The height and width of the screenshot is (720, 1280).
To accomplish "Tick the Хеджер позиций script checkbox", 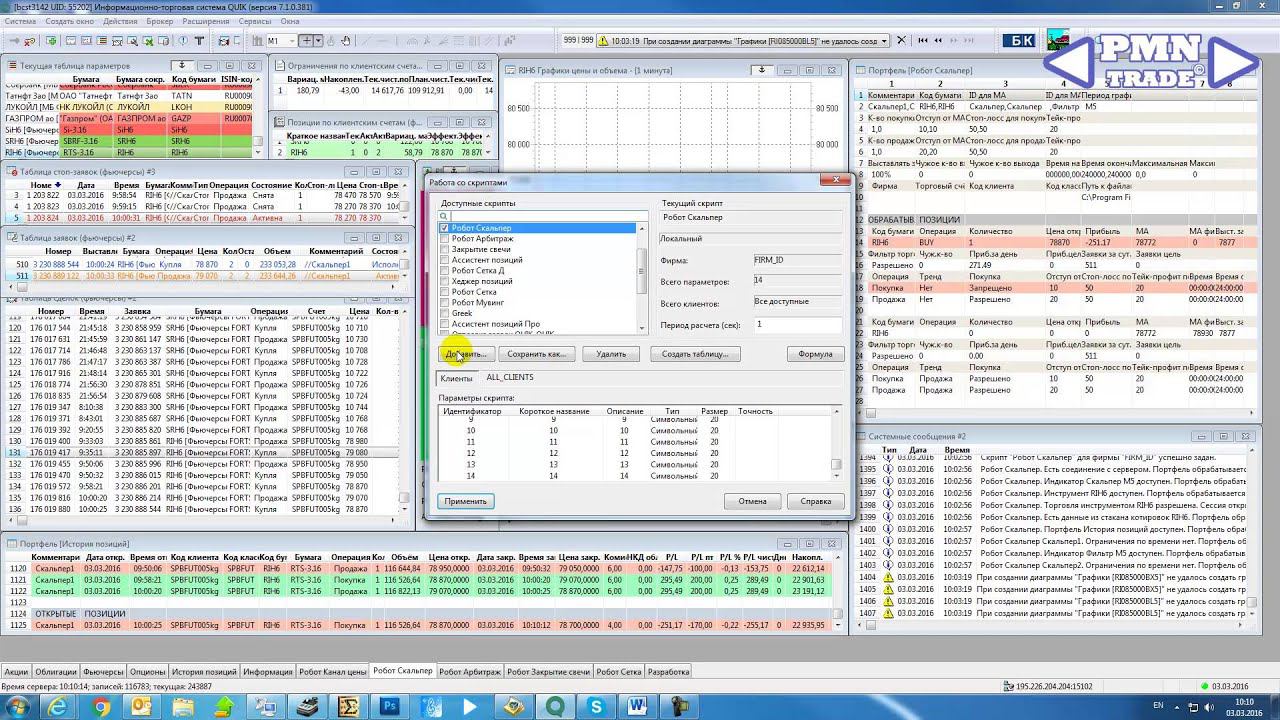I will (x=444, y=281).
